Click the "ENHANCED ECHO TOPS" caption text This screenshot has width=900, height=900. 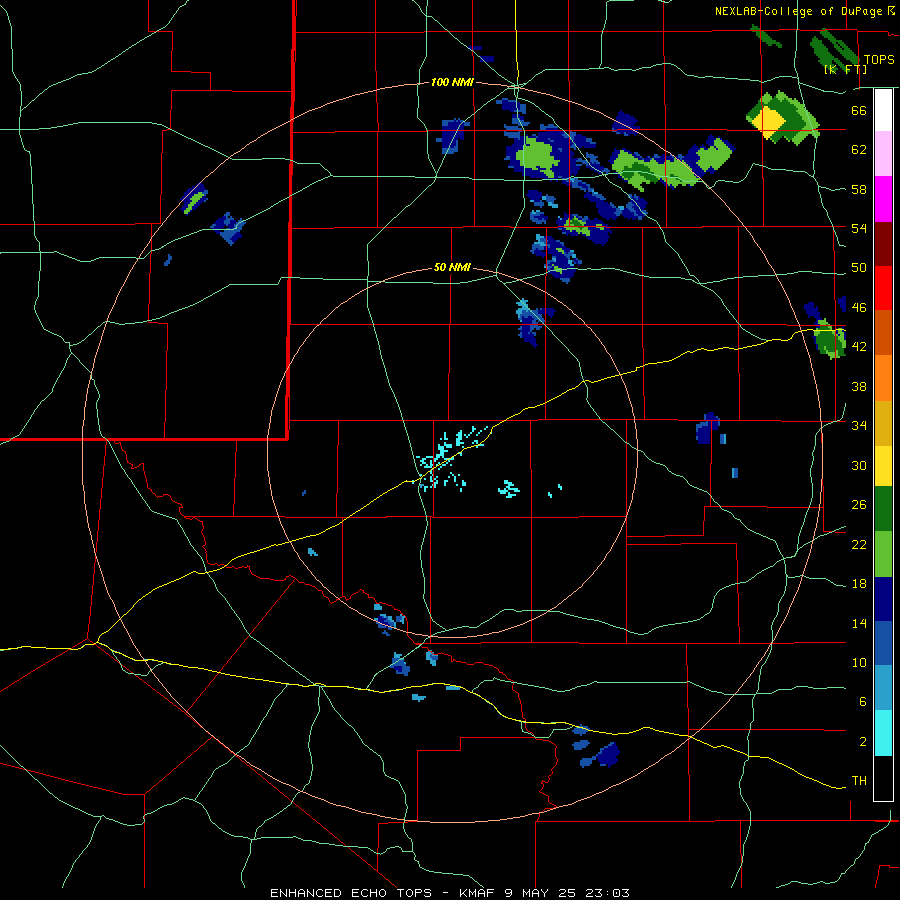tap(351, 893)
